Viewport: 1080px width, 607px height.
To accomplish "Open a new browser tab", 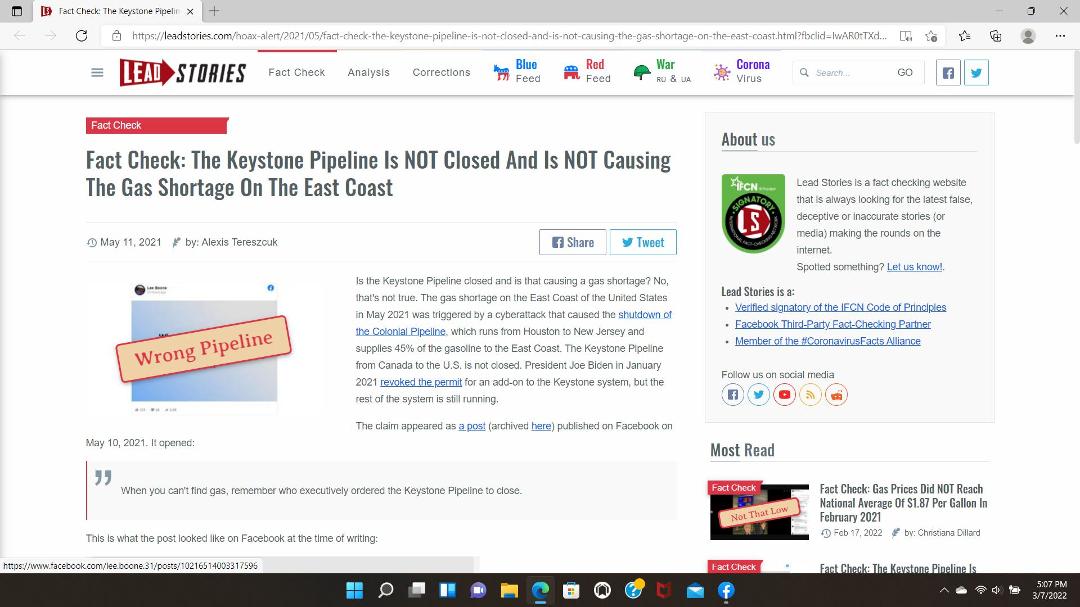I will coord(214,11).
